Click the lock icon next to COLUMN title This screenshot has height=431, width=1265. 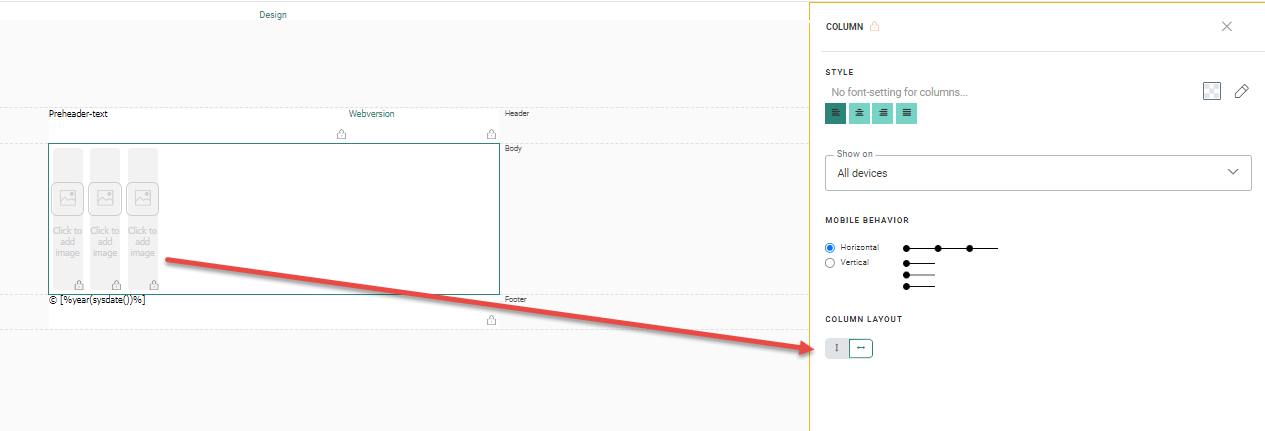click(874, 27)
